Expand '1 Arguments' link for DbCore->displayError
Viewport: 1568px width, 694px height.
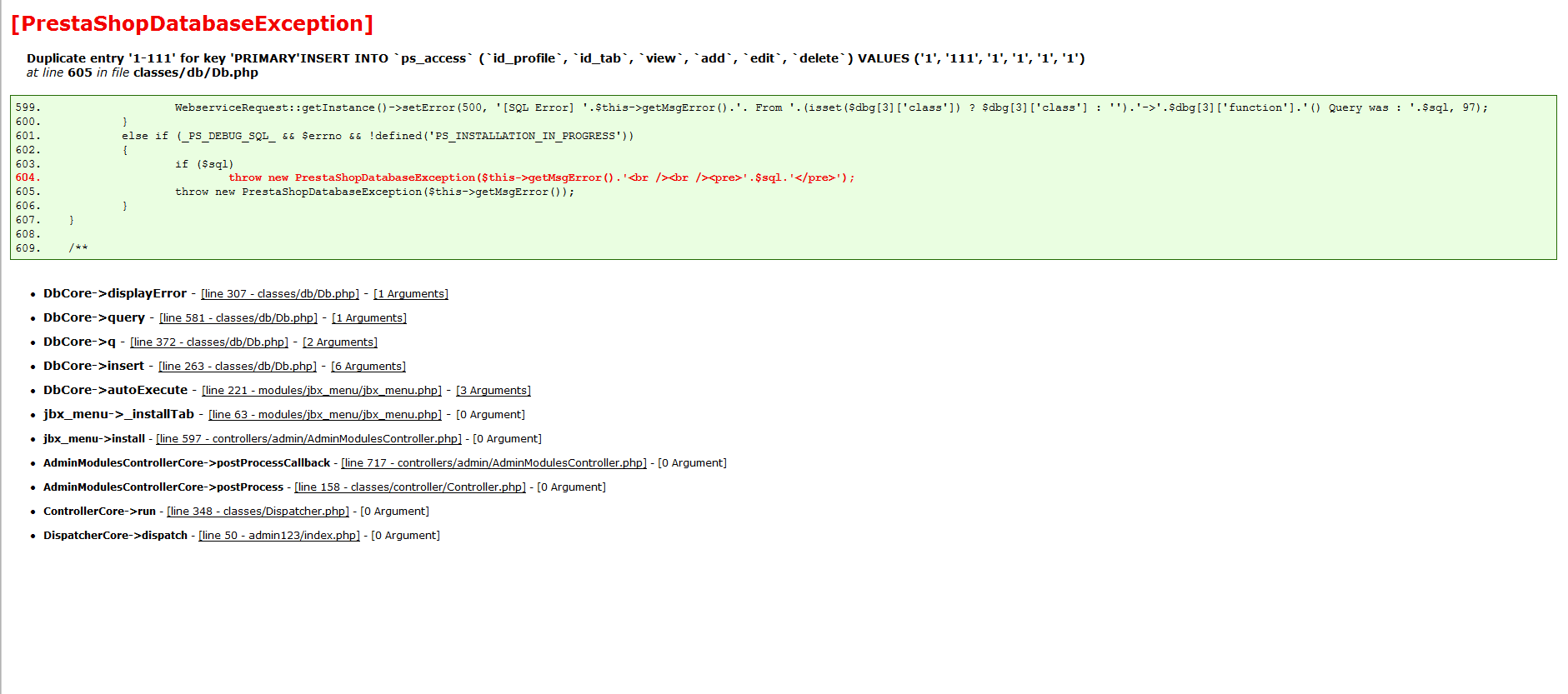(x=411, y=294)
